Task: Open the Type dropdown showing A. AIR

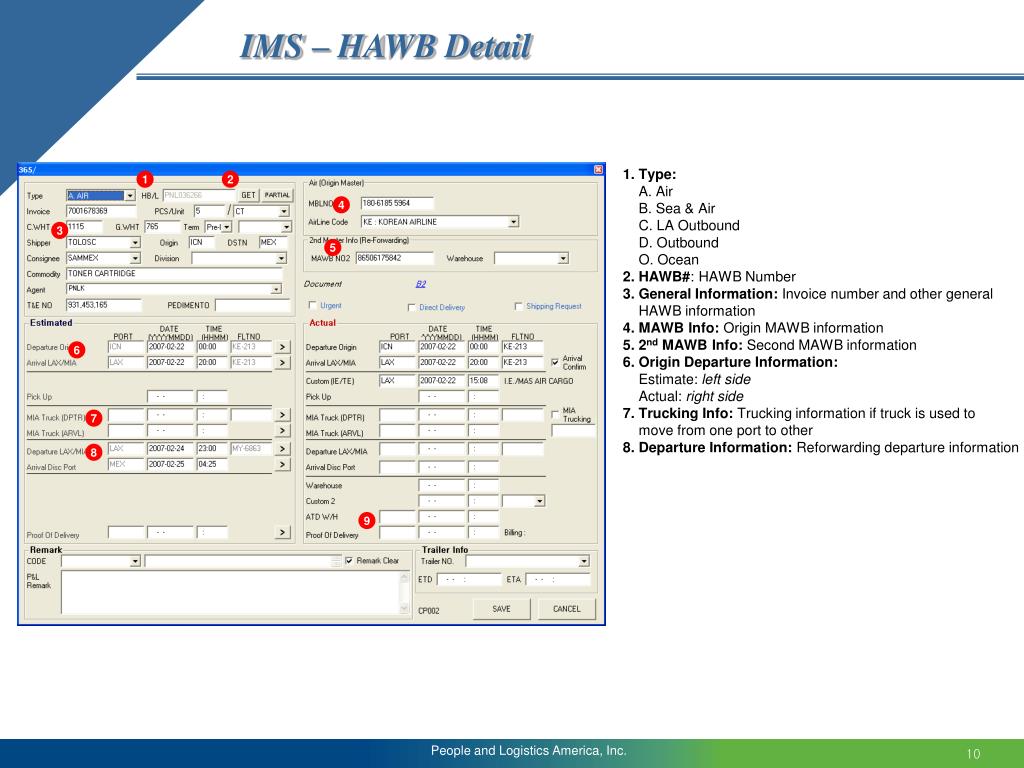Action: click(x=129, y=196)
